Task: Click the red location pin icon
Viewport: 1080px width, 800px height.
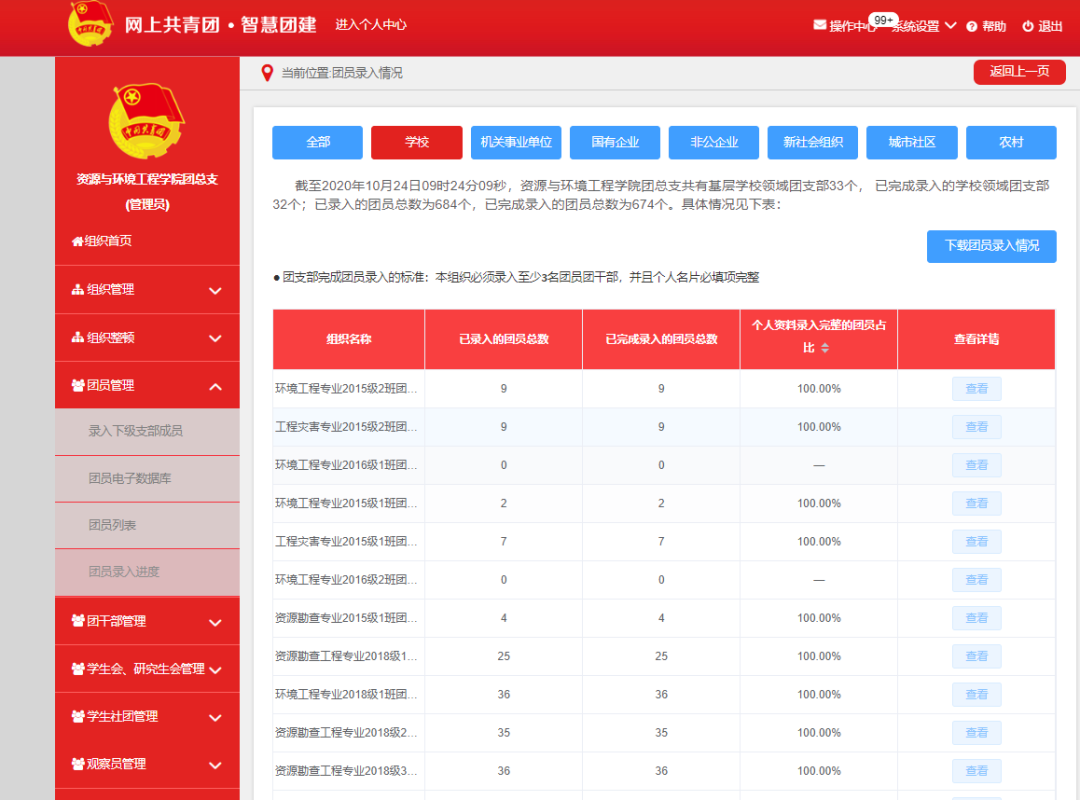Action: (267, 73)
